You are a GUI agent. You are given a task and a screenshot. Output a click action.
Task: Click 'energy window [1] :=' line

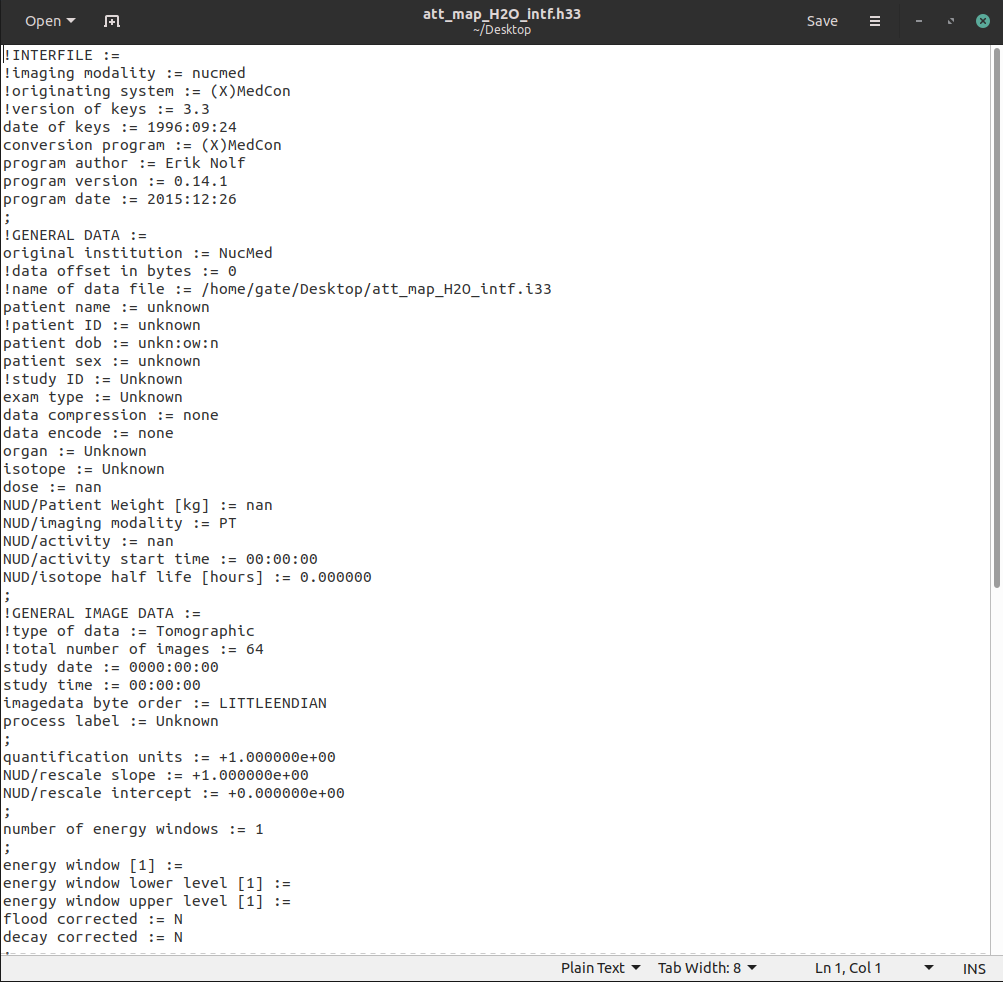point(93,865)
